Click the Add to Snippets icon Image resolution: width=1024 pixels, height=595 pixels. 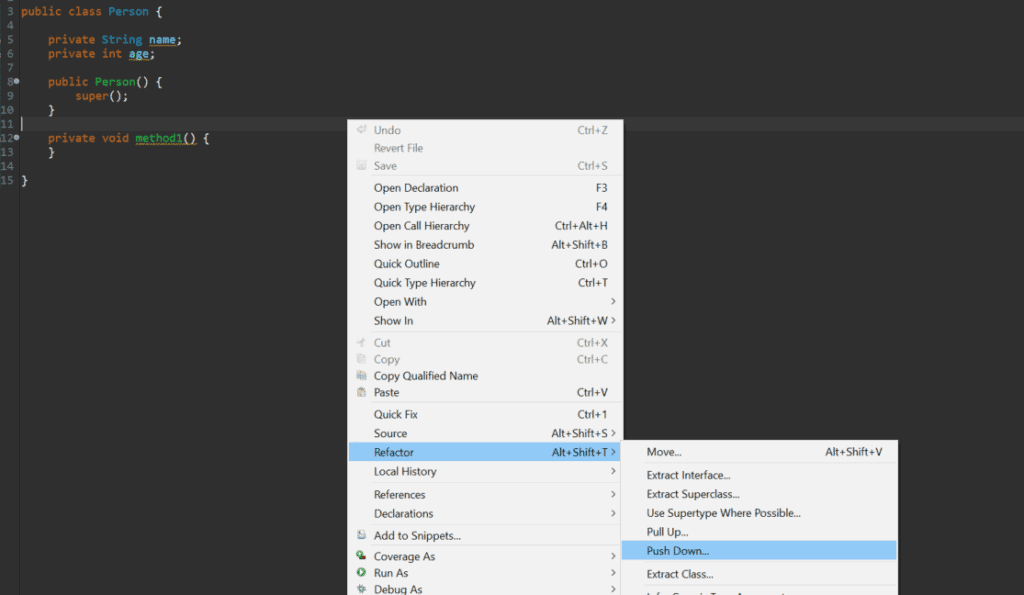point(362,535)
